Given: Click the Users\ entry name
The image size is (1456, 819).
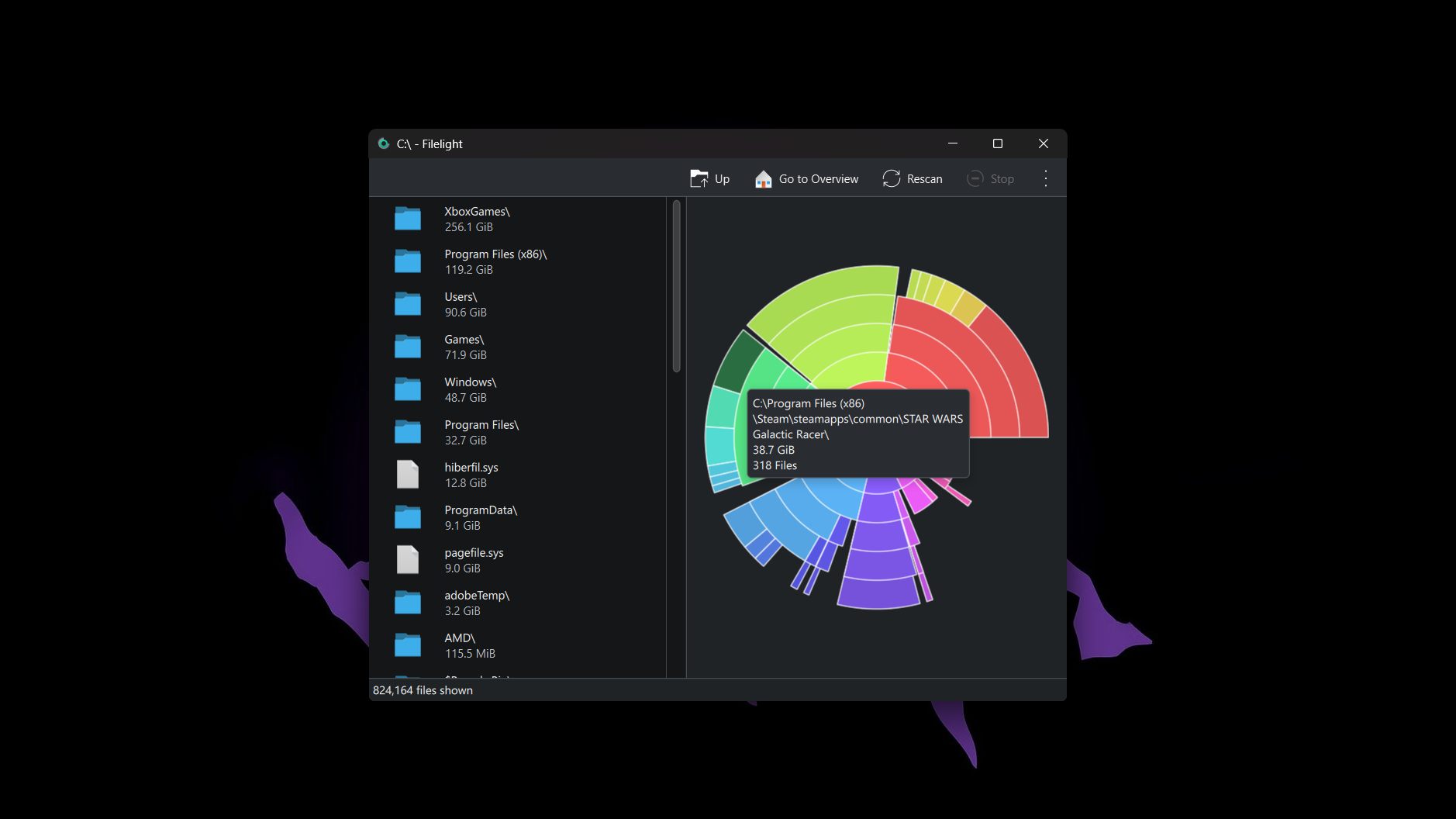Looking at the screenshot, I should 461,297.
